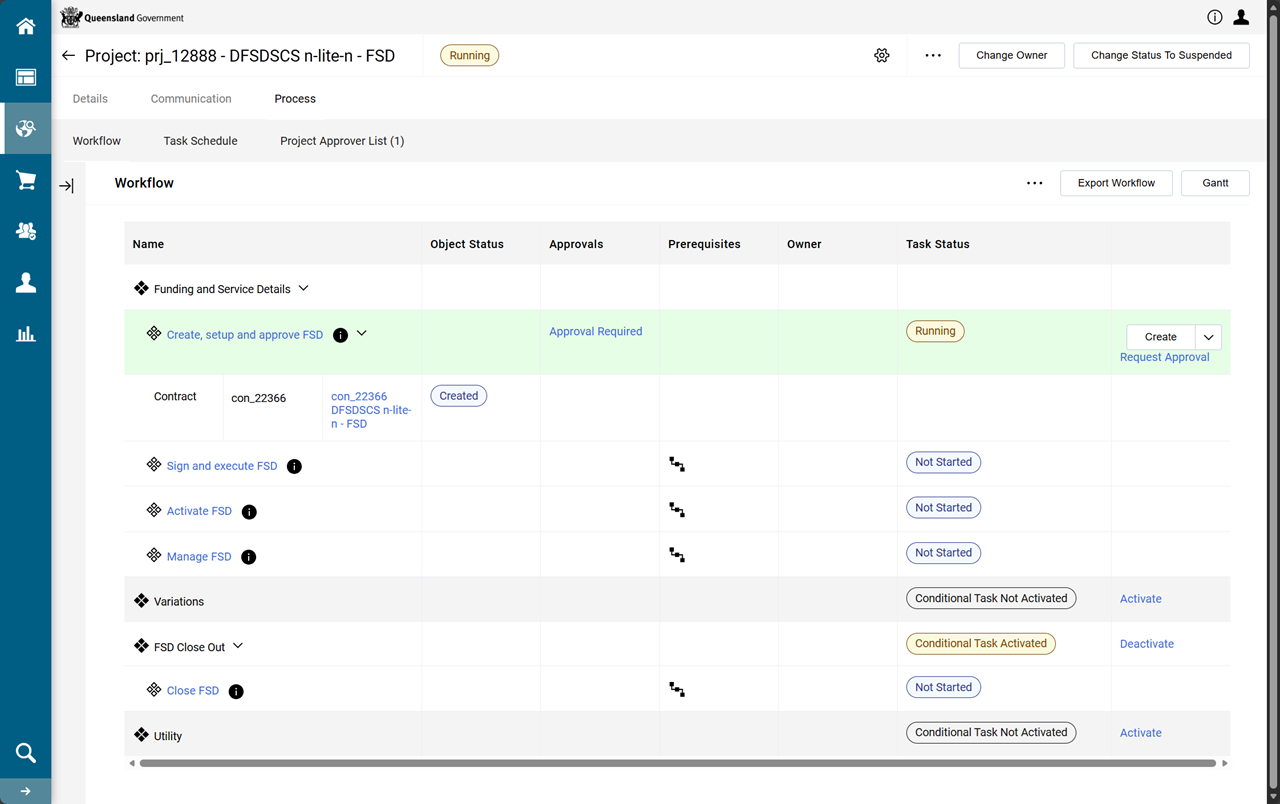Screen dimensions: 1280x804
Task: Open the dropdown arrow beside Create button
Action: 1208,337
